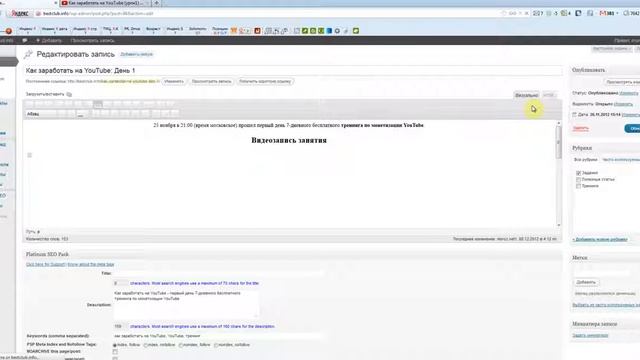Click the set thumbnail link
This screenshot has width=640, height=360.
pos(590,336)
